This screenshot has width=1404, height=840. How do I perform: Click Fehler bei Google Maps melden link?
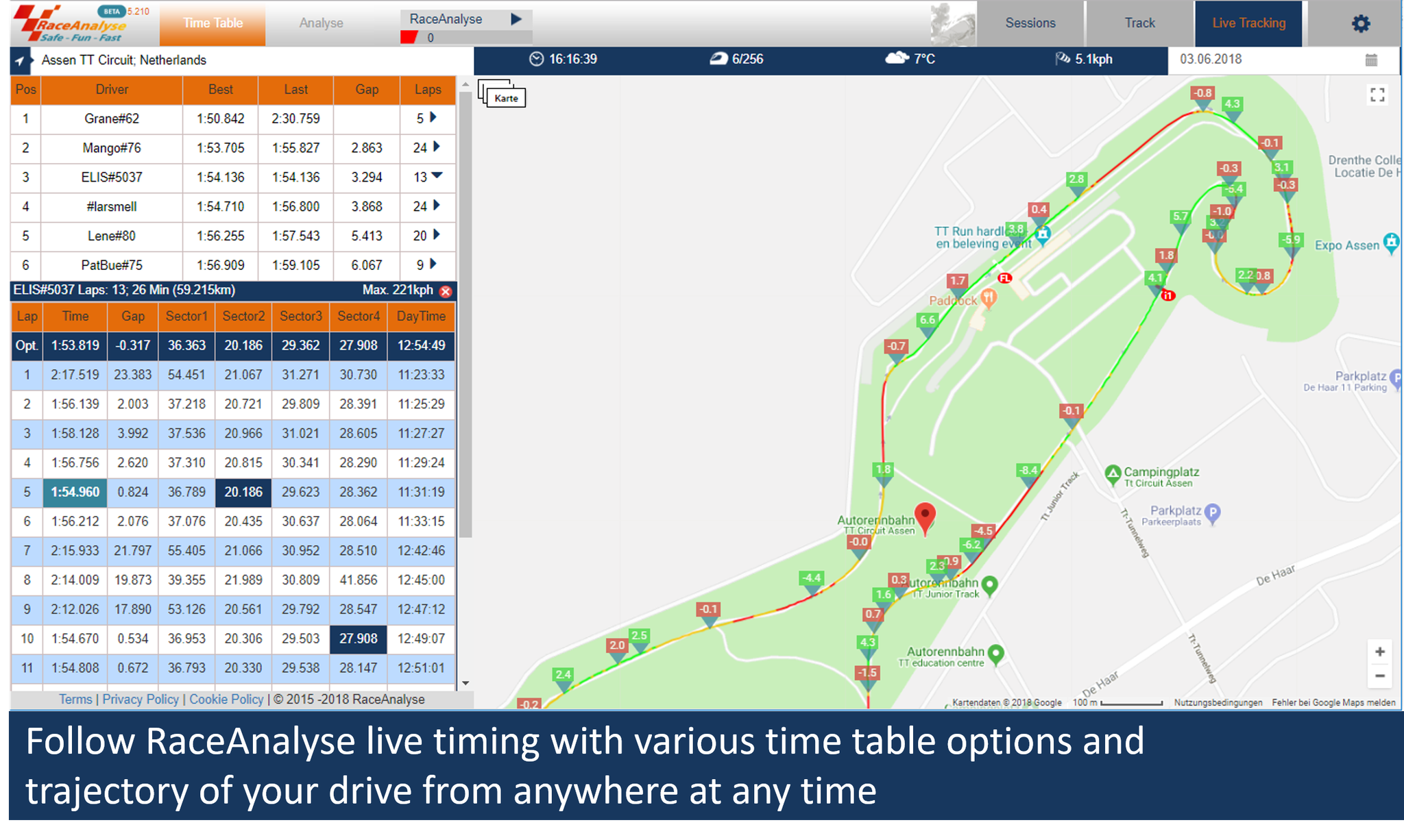[1333, 702]
